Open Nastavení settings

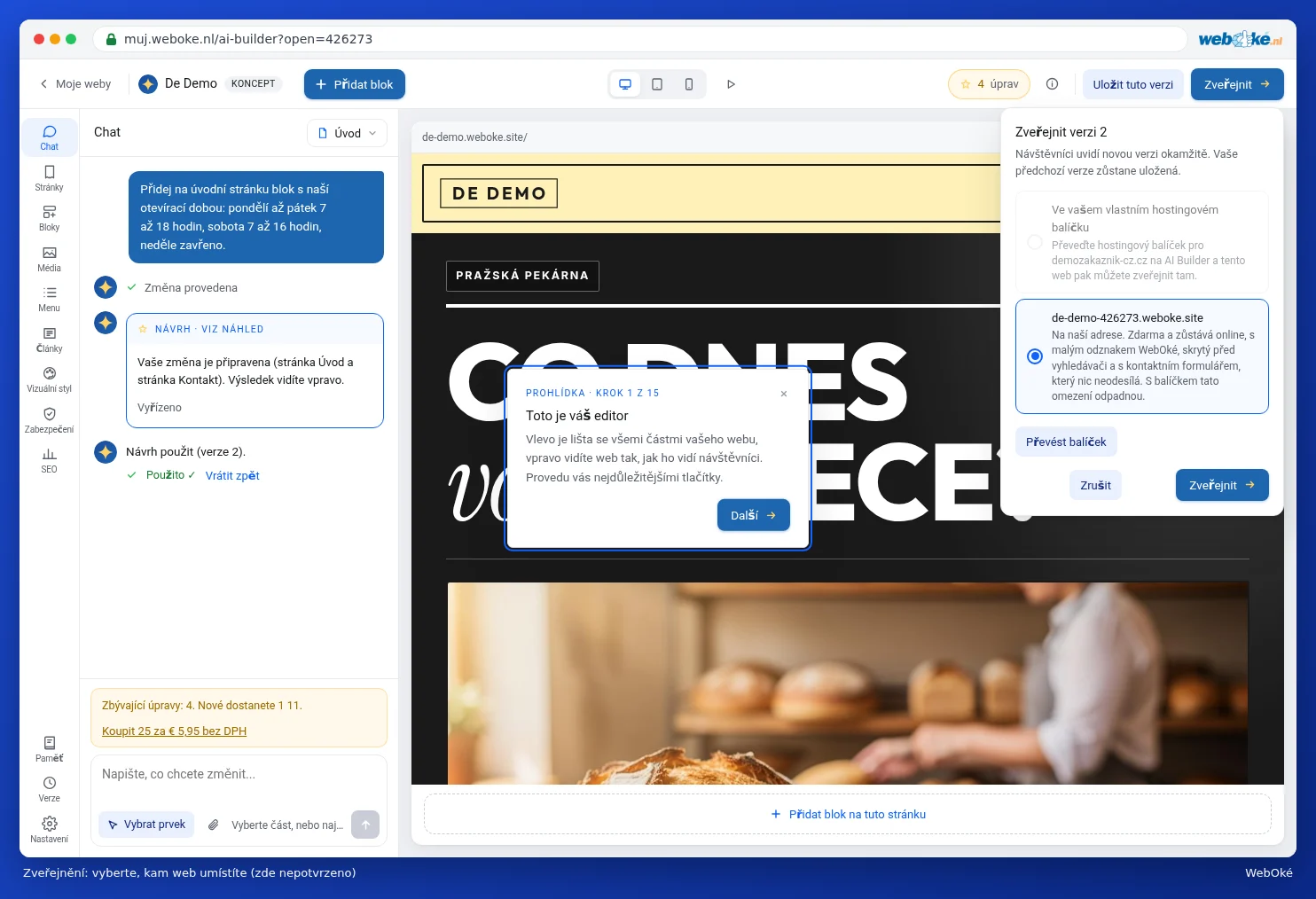pos(49,830)
